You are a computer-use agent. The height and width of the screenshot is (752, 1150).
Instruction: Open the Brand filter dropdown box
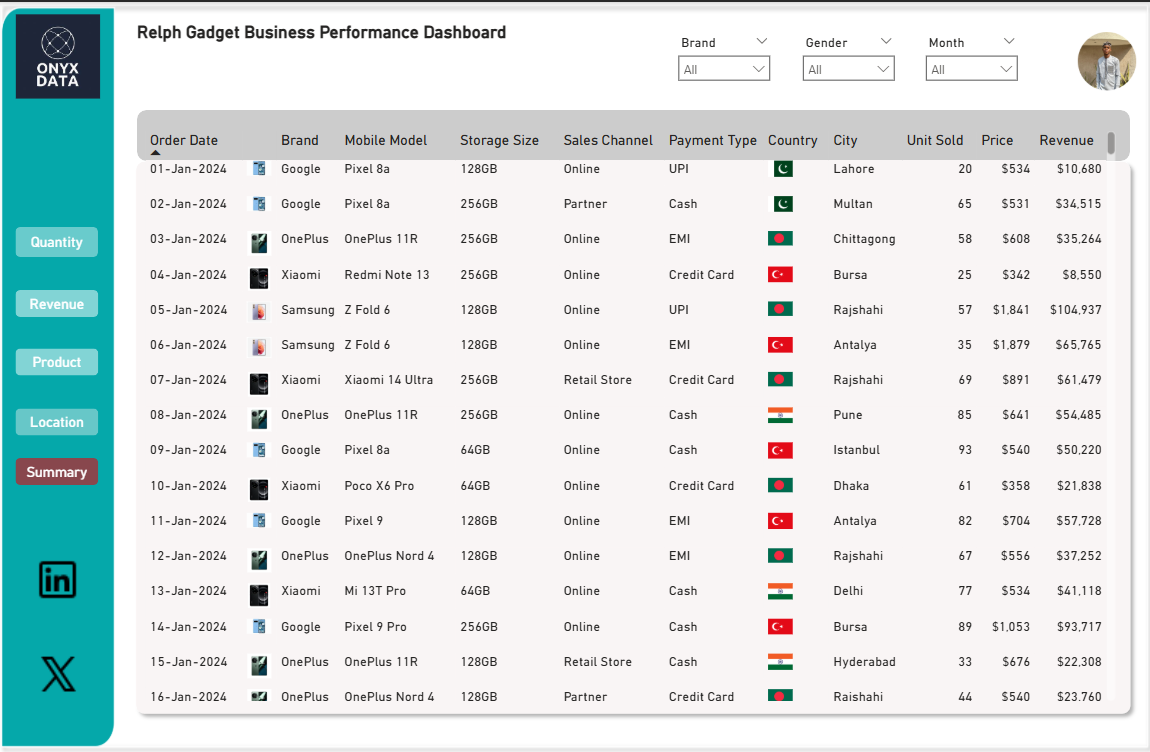coord(724,69)
